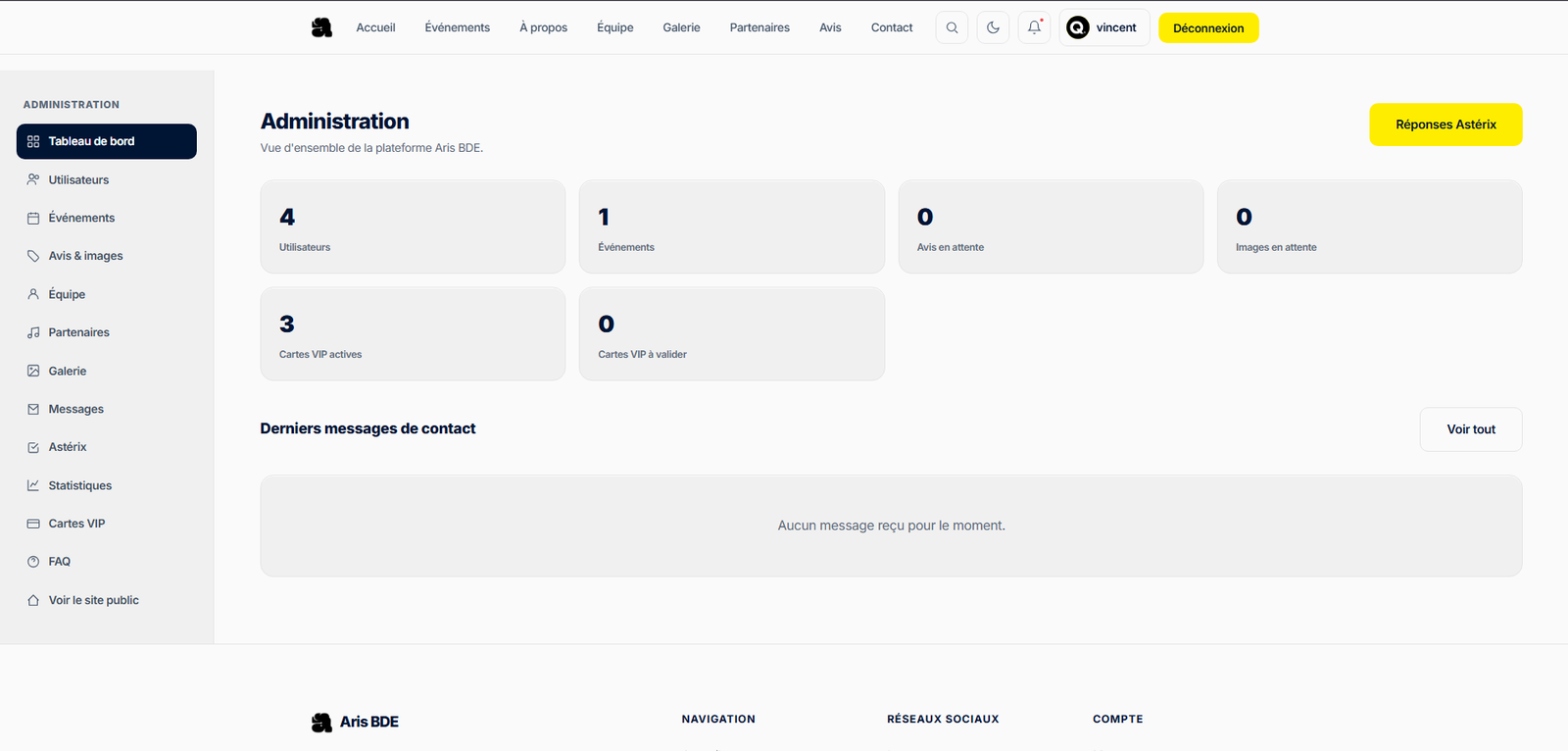
Task: Click the 'Administration' page title
Action: pos(335,122)
